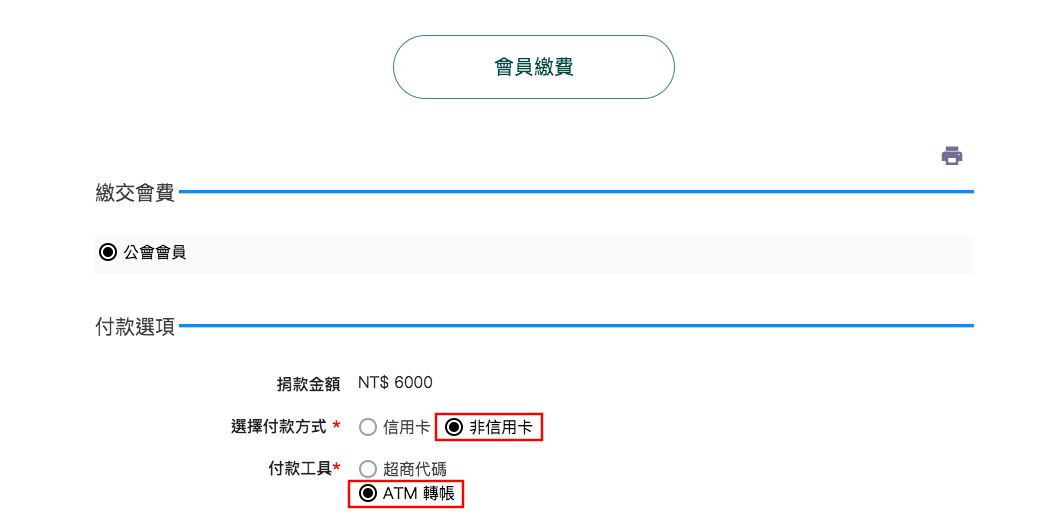Select the 公會會員 radio button circle
This screenshot has height=528, width=1040.
click(107, 252)
